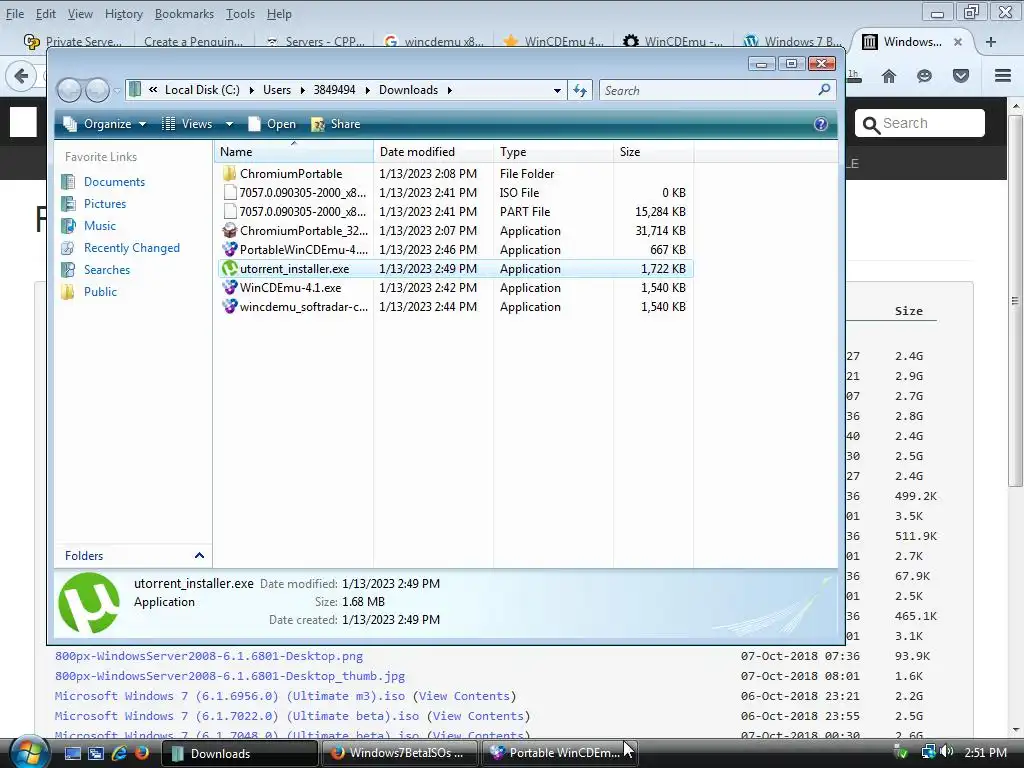Click Firefox Pocket toolbar icon
The height and width of the screenshot is (768, 1024).
click(x=961, y=76)
